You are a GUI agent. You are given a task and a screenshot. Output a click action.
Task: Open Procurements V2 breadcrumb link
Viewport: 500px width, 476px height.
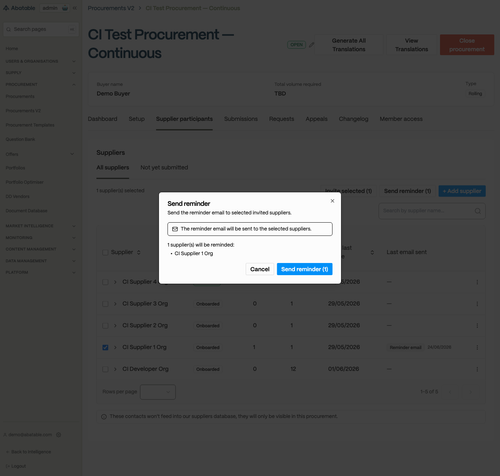[111, 8]
